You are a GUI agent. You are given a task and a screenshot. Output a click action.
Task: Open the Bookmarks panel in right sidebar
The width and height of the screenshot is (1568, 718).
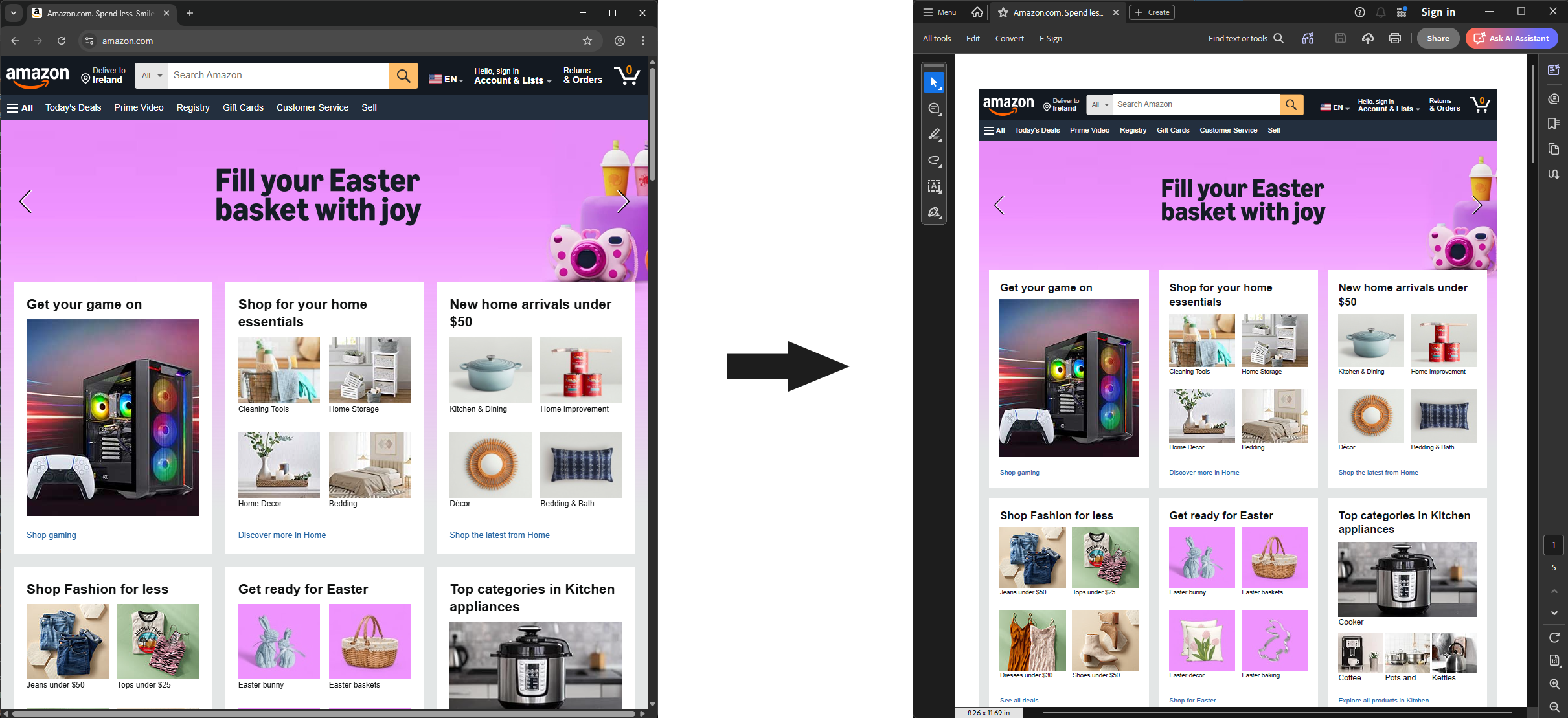[x=1554, y=123]
